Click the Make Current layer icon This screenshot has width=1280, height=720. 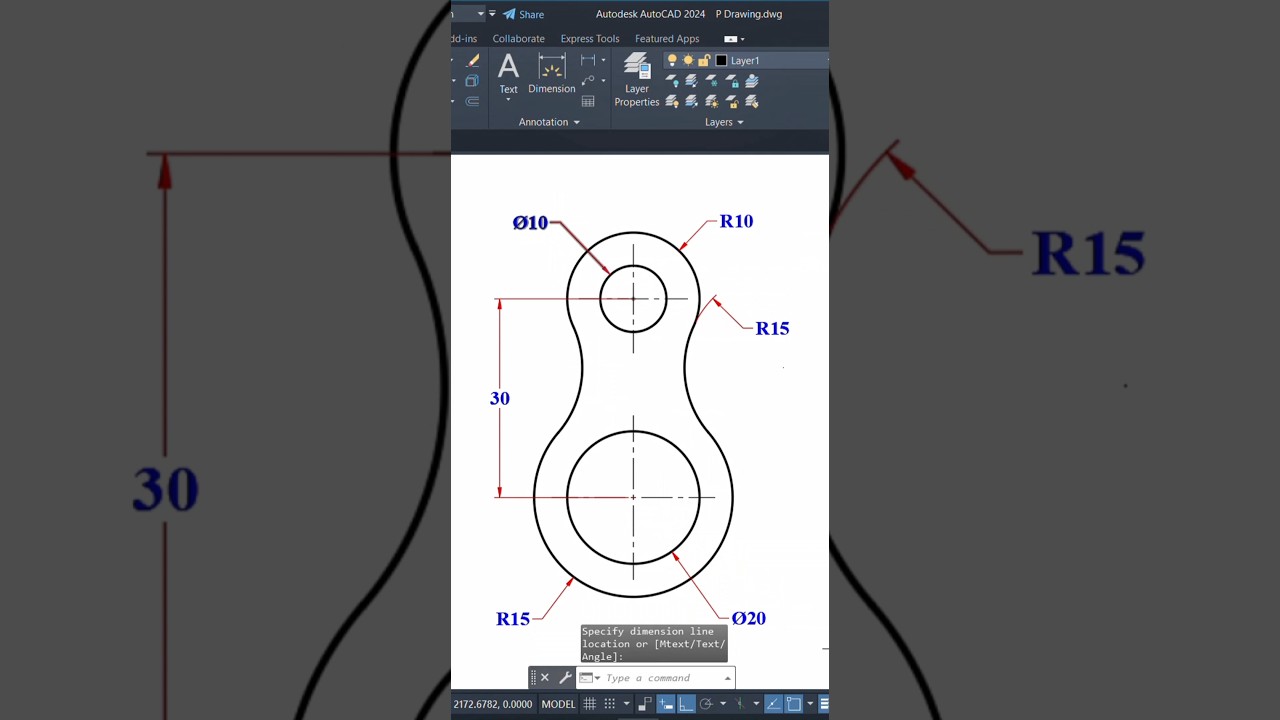coord(751,81)
